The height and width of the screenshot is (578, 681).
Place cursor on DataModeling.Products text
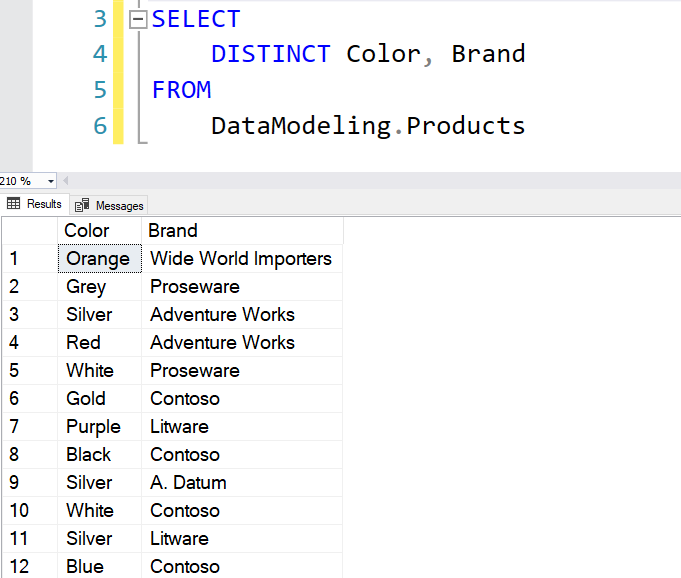pos(368,126)
